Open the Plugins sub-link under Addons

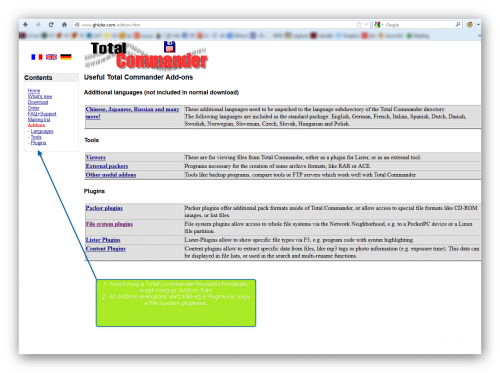coord(39,143)
